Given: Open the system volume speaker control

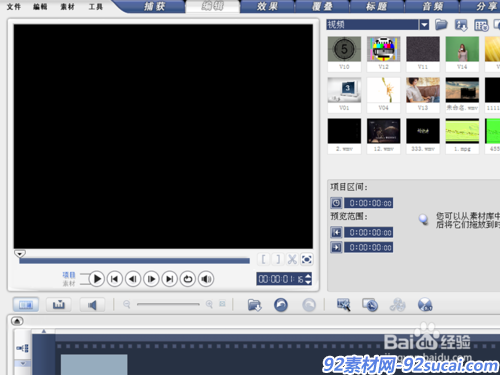Looking at the screenshot, I should point(206,279).
